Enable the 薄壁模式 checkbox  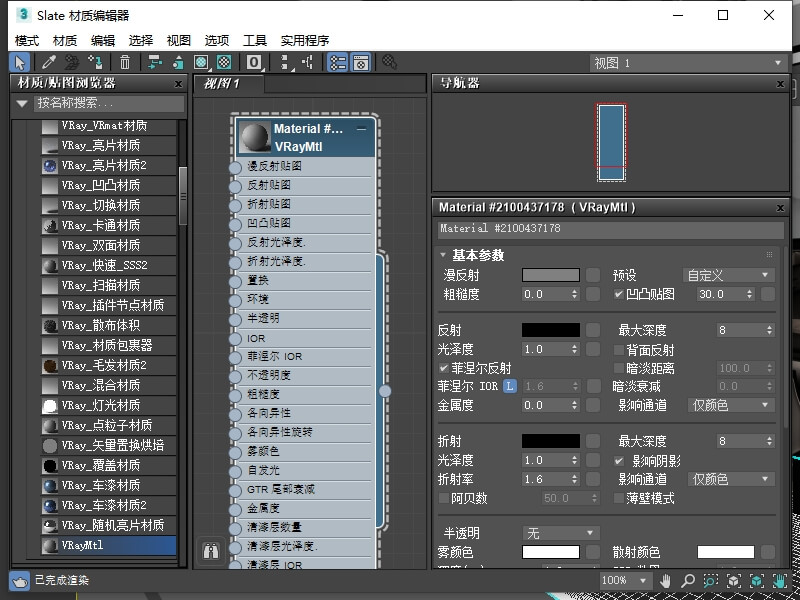coord(619,498)
